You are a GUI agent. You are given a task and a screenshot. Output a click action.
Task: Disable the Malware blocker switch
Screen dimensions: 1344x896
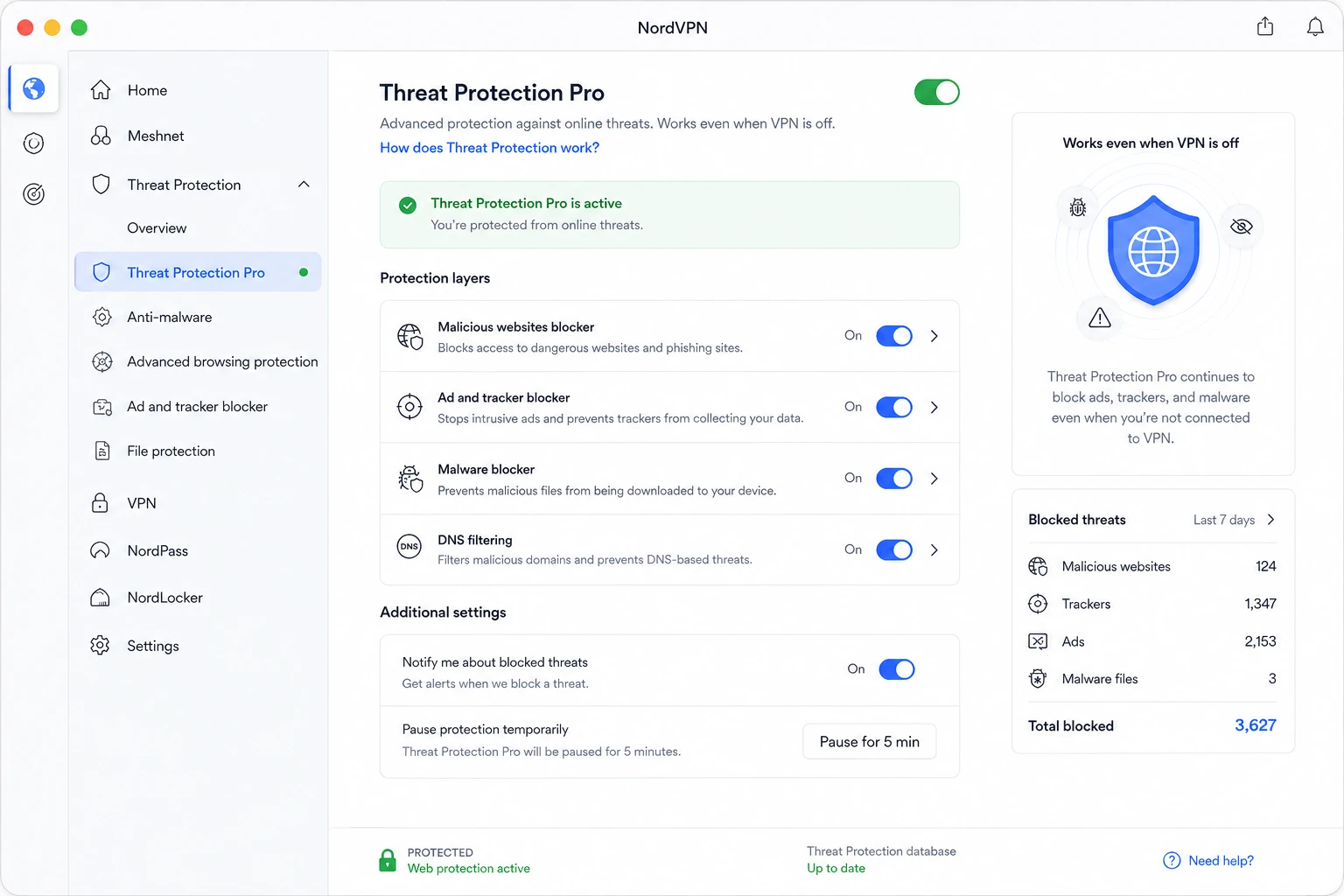tap(894, 479)
